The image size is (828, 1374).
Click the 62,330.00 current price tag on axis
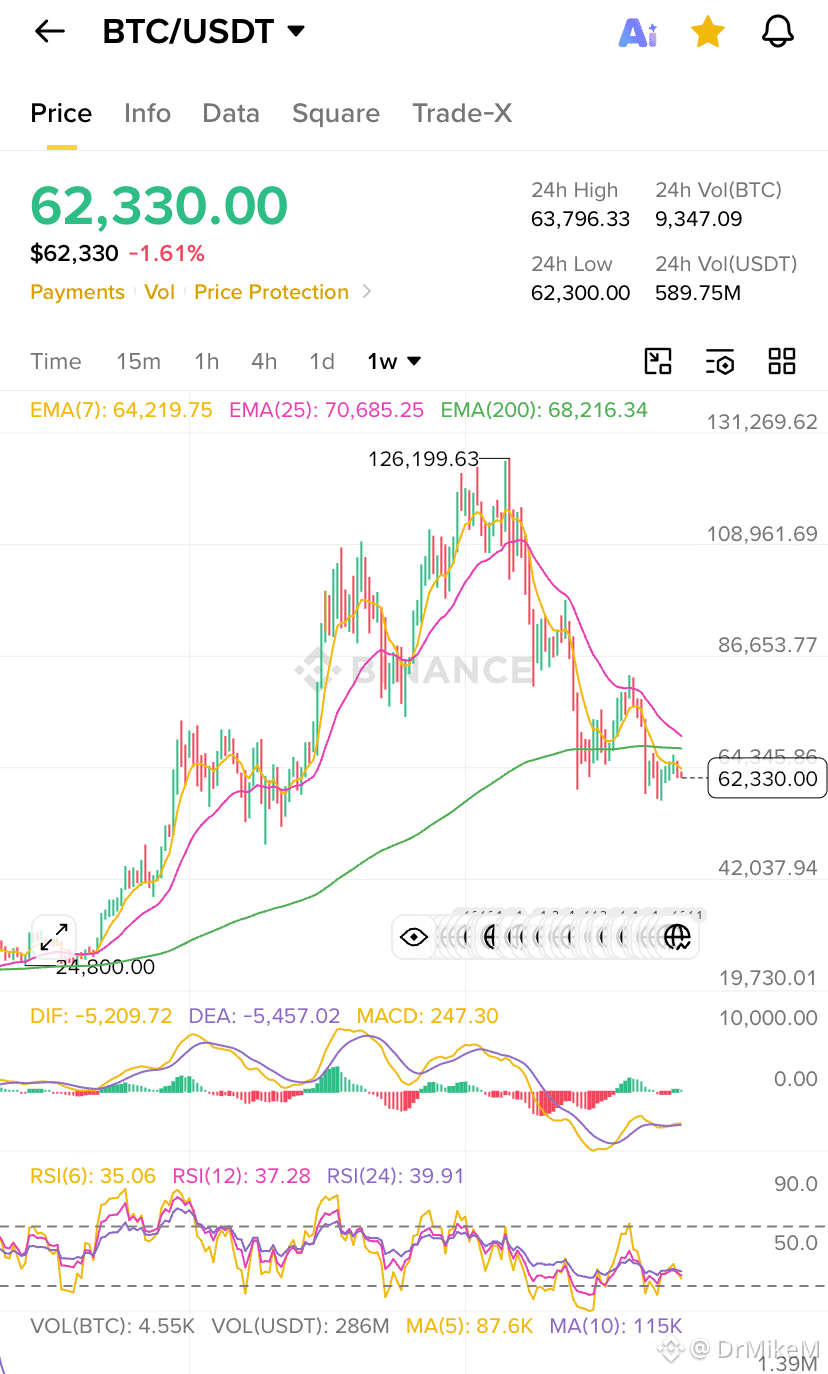coord(767,778)
